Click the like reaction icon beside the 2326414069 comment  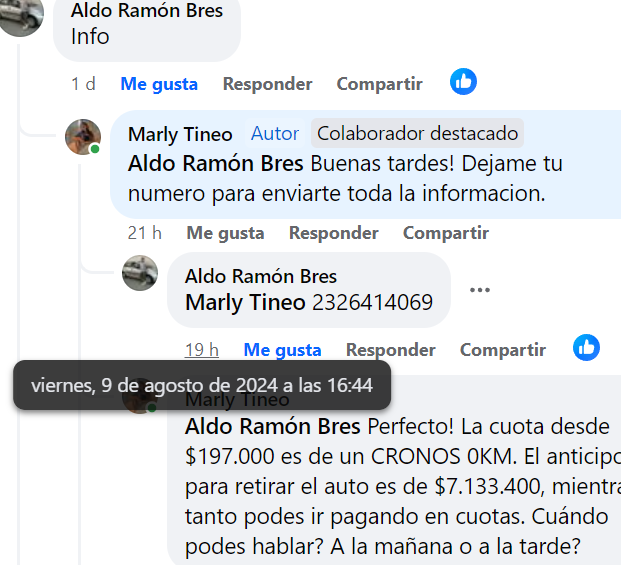(x=586, y=347)
